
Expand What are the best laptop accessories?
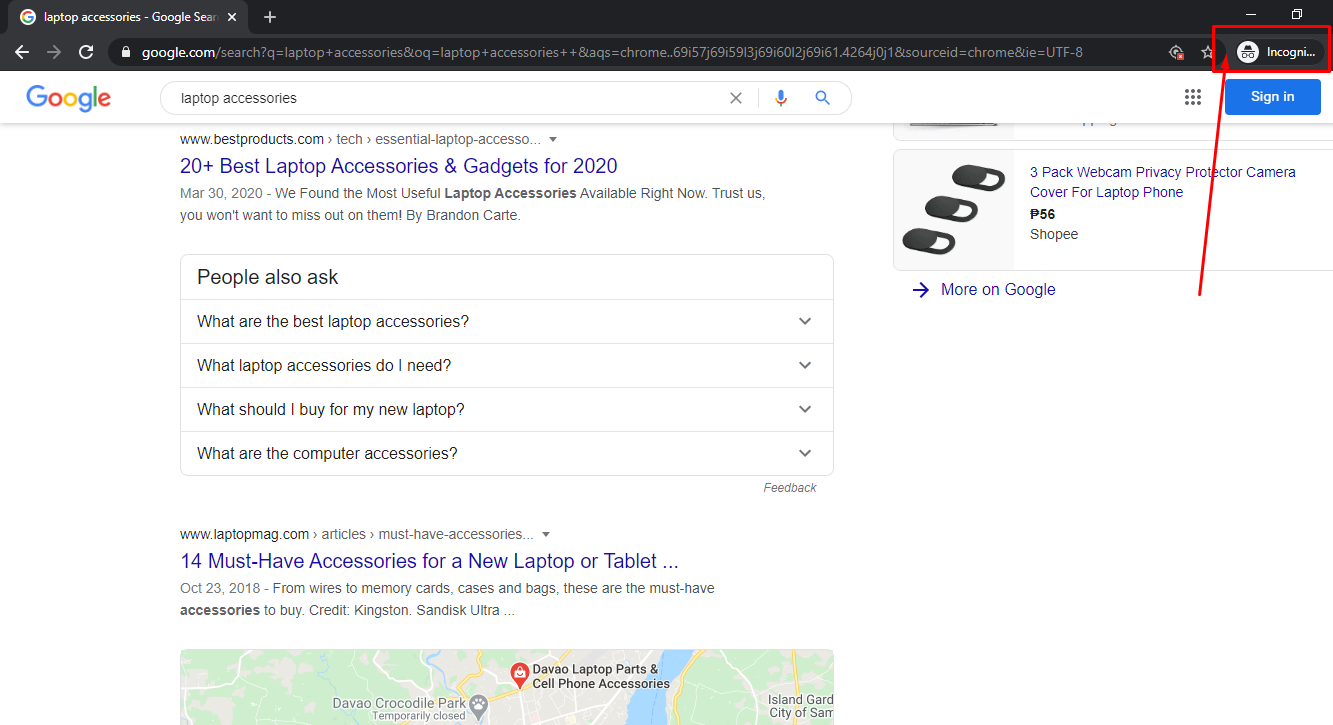point(506,322)
